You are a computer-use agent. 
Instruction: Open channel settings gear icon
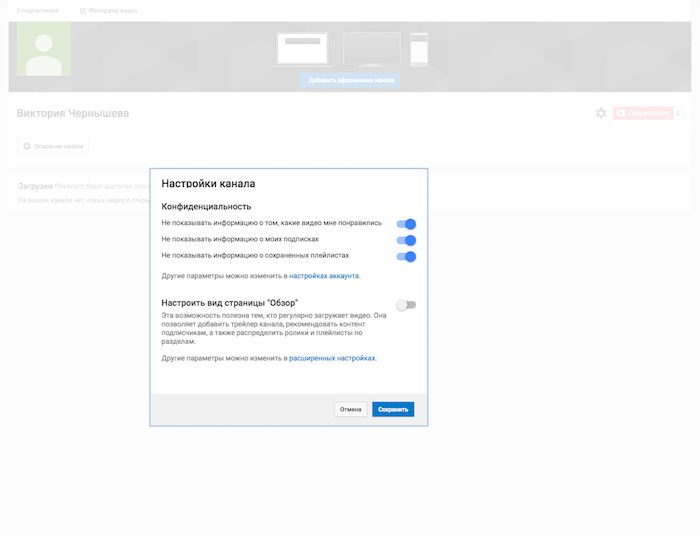[600, 113]
